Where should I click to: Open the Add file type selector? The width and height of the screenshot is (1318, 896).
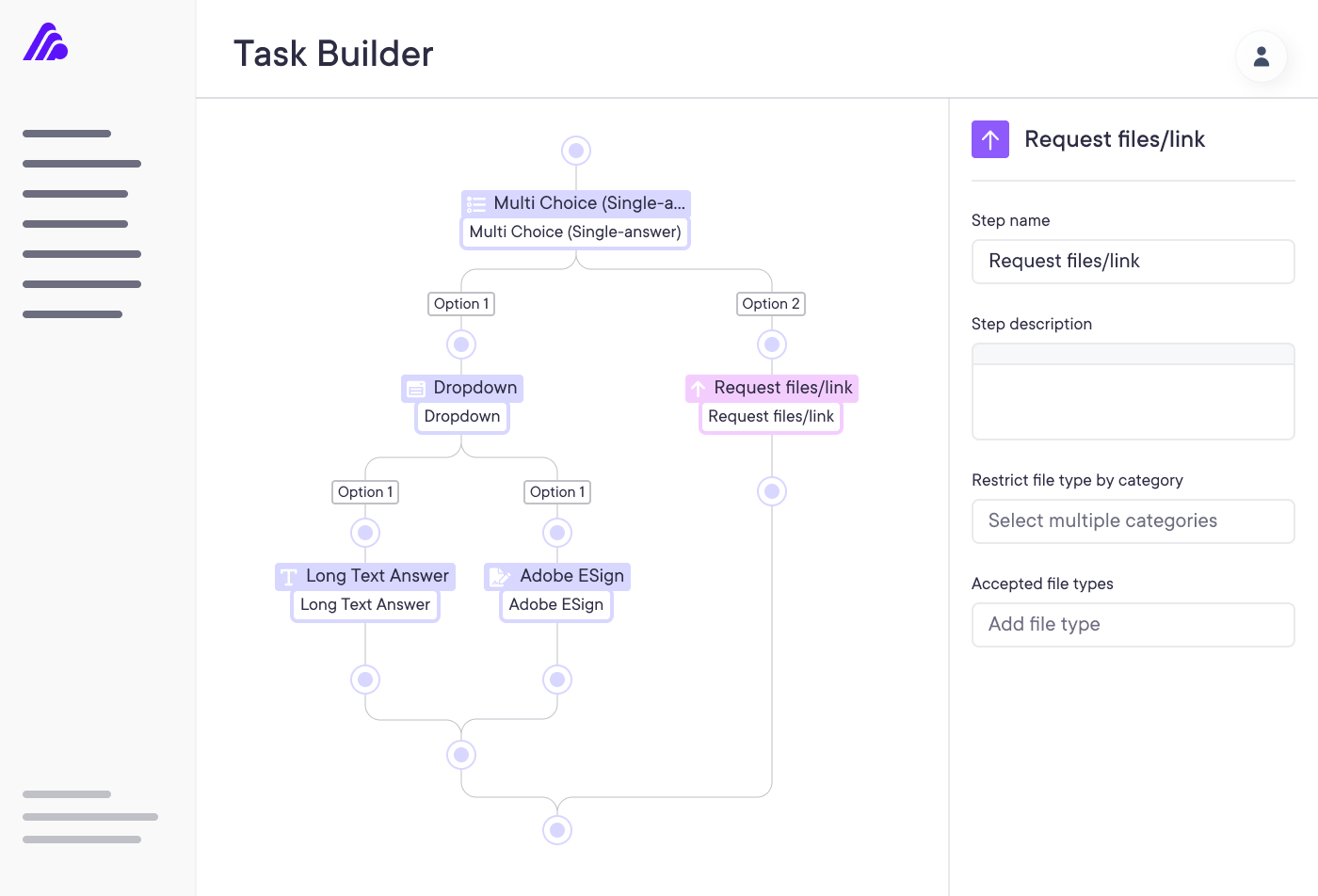click(x=1133, y=625)
